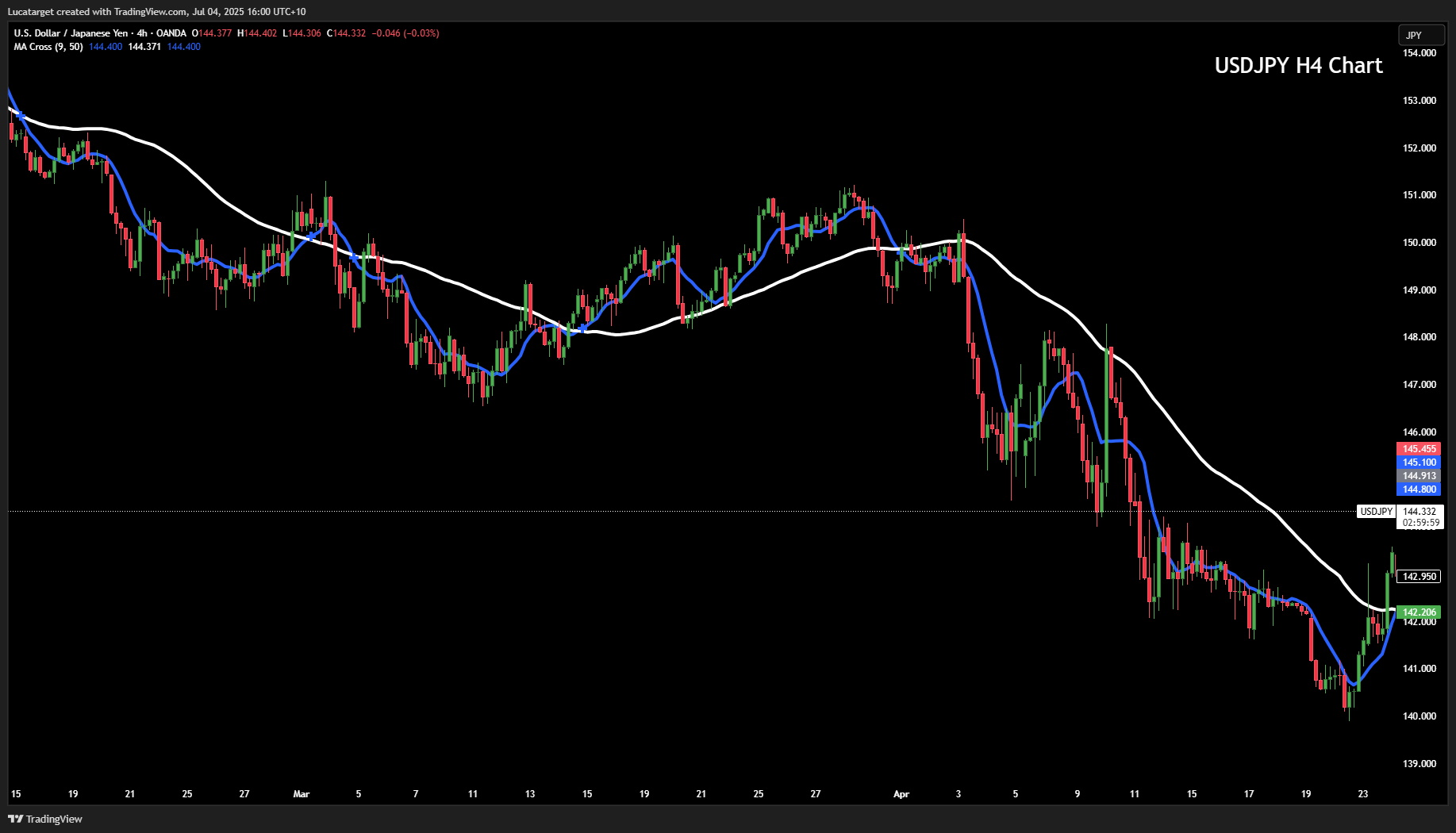The image size is (1456, 833).
Task: Click the blue 145.100 price label
Action: (x=1419, y=463)
